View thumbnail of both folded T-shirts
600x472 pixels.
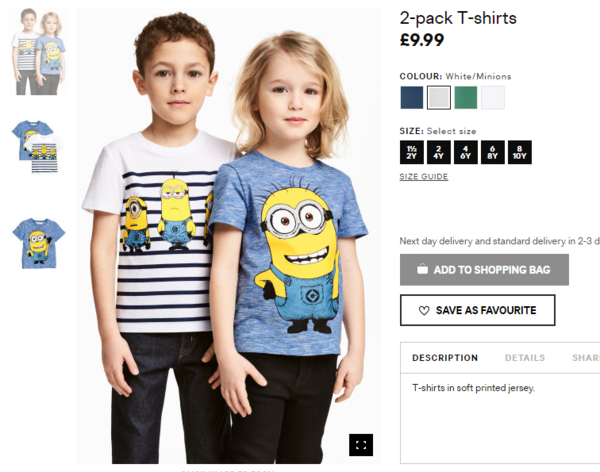pyautogui.click(x=38, y=147)
